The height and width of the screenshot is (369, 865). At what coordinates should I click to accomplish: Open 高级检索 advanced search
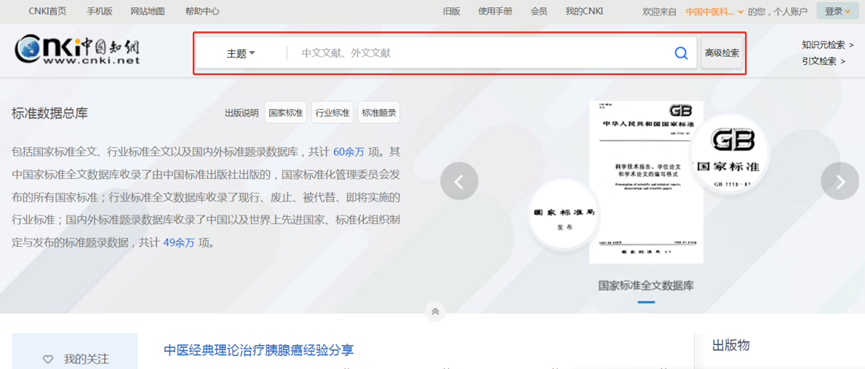[x=722, y=53]
